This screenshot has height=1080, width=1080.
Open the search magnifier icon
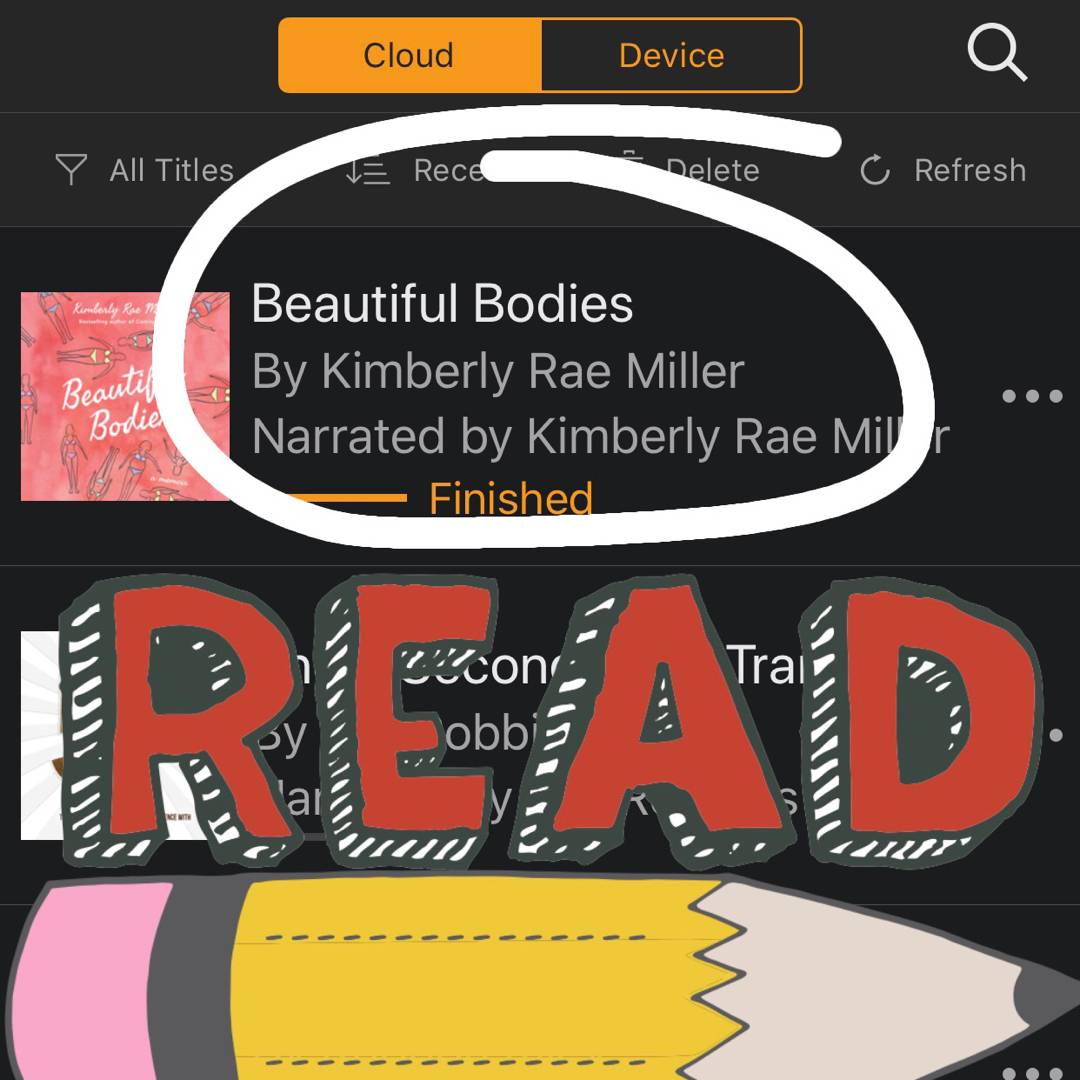point(997,52)
